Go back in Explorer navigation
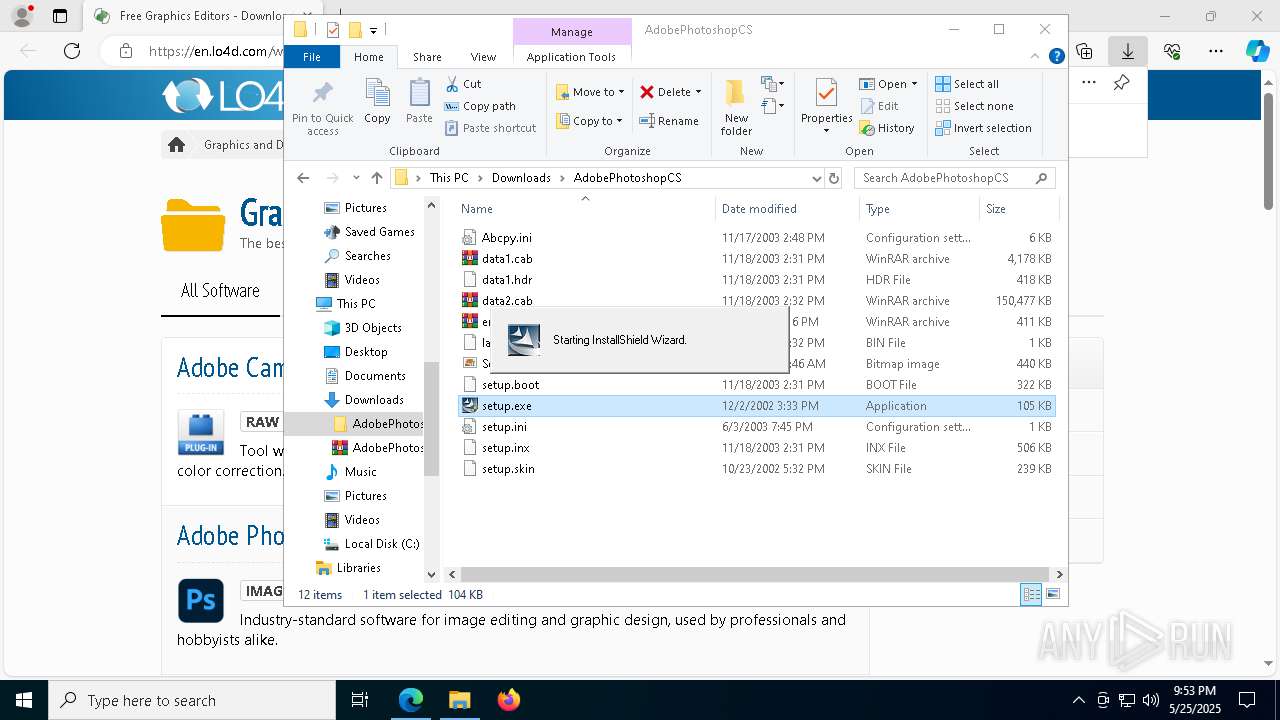The width and height of the screenshot is (1280, 720). (x=303, y=178)
